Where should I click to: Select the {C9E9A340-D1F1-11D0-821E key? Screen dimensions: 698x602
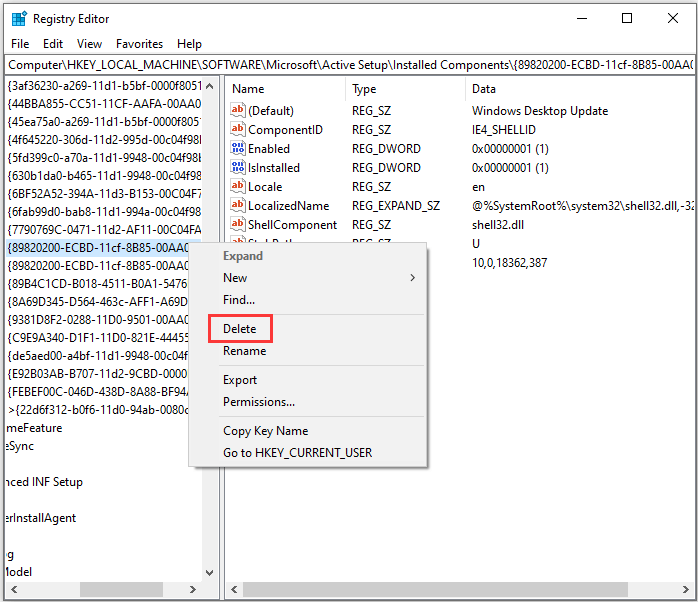pyautogui.click(x=97, y=338)
